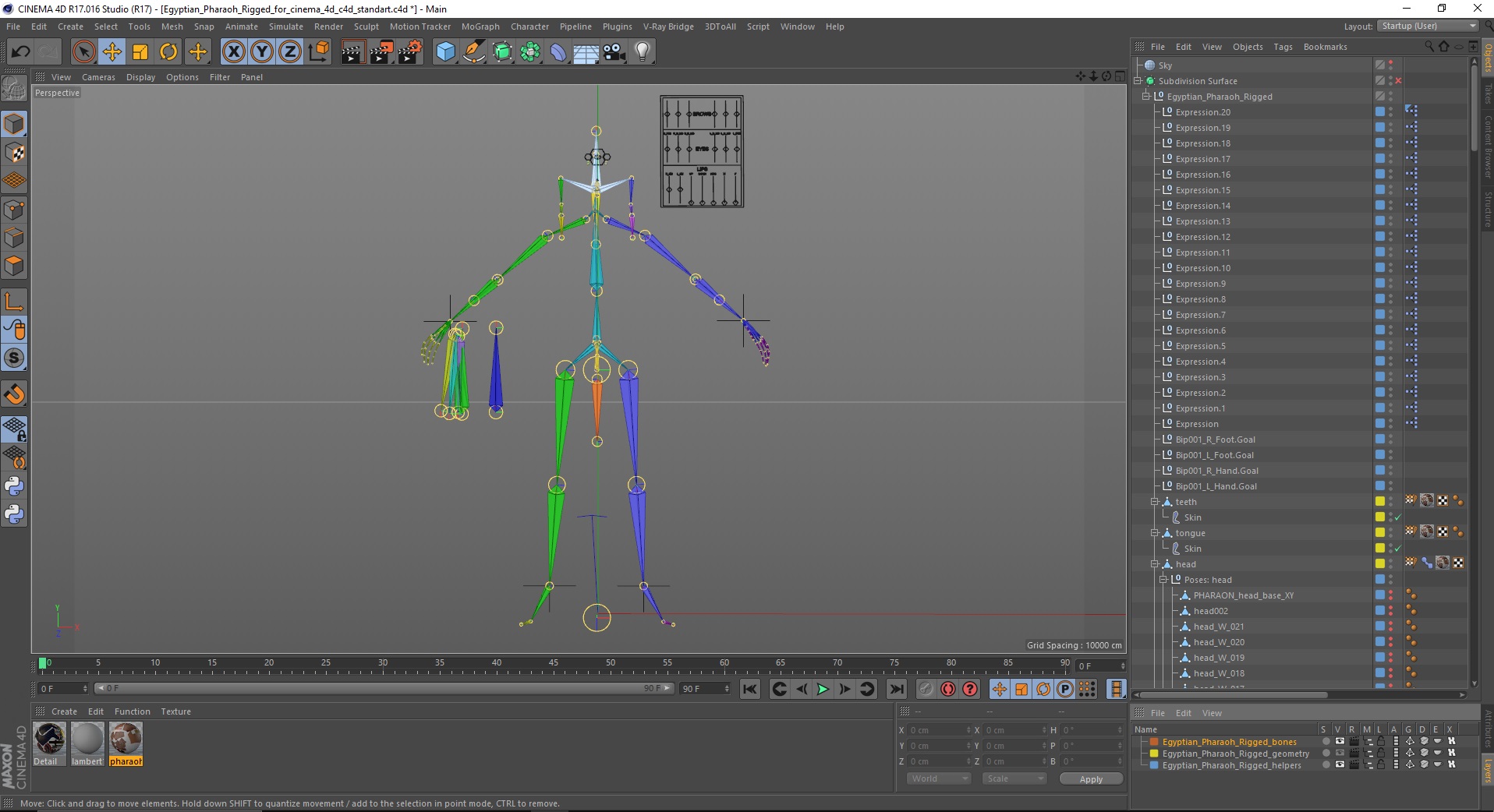Collapse the Egyptian_Pharaoh_Rigged hierarchy
Image resolution: width=1494 pixels, height=812 pixels.
coord(1146,97)
